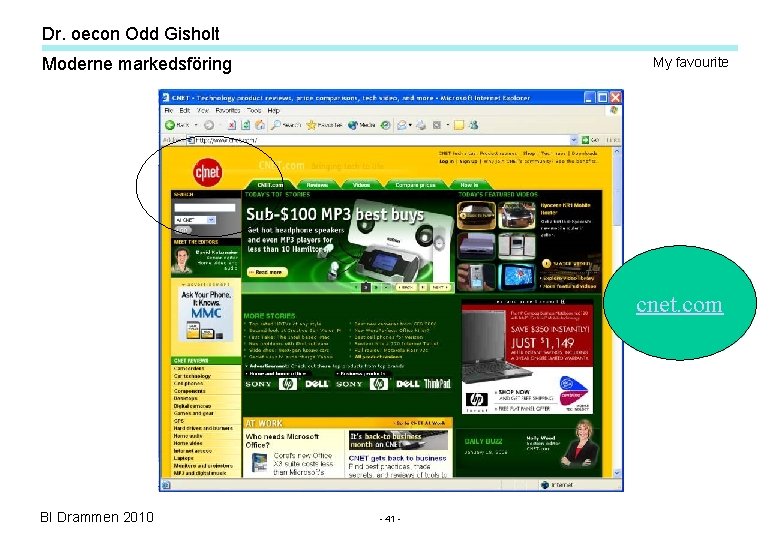Click the IE Forward arrow button
The width and height of the screenshot is (780, 540).
[x=209, y=125]
